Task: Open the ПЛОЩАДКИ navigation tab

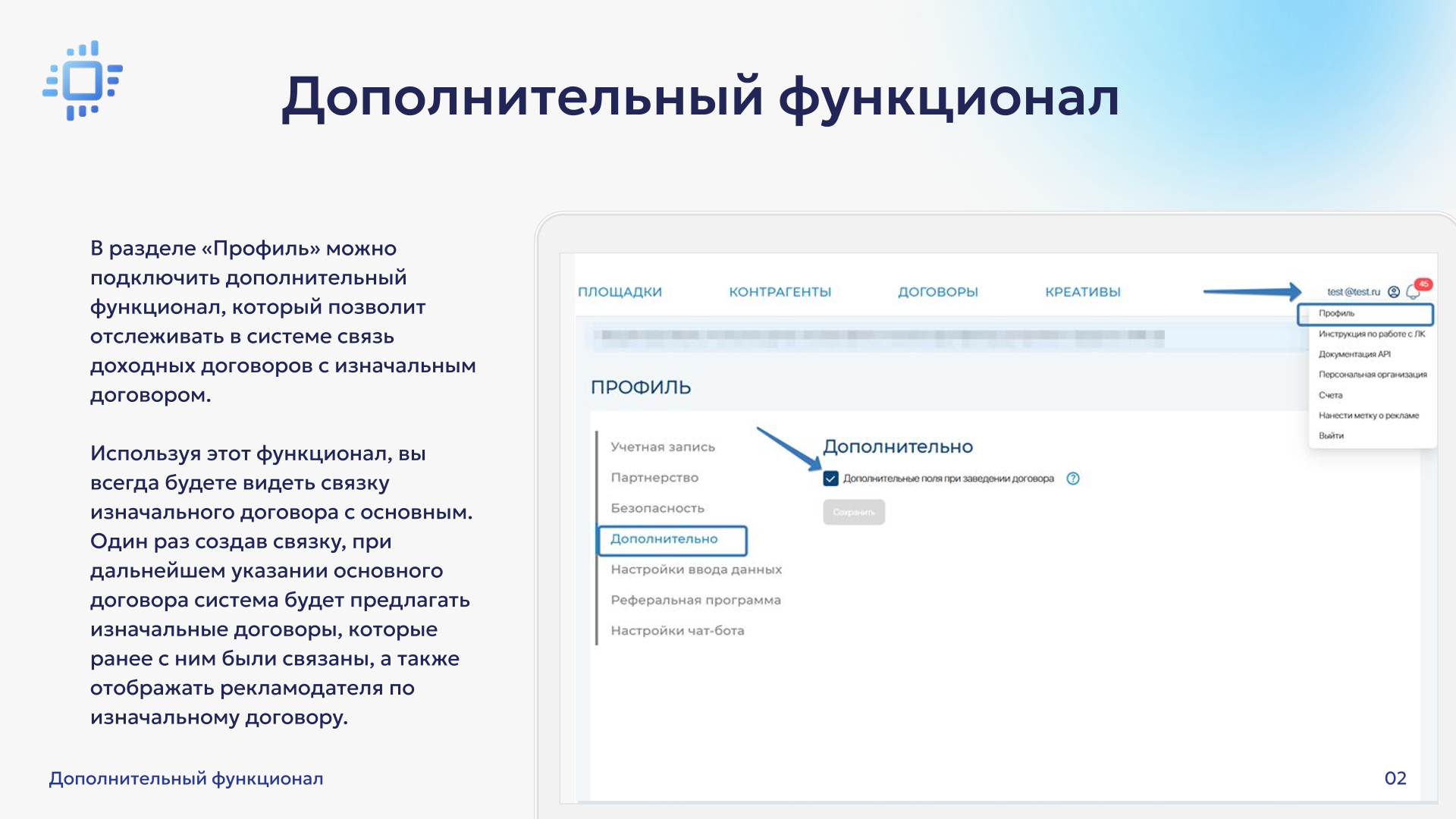Action: (620, 292)
